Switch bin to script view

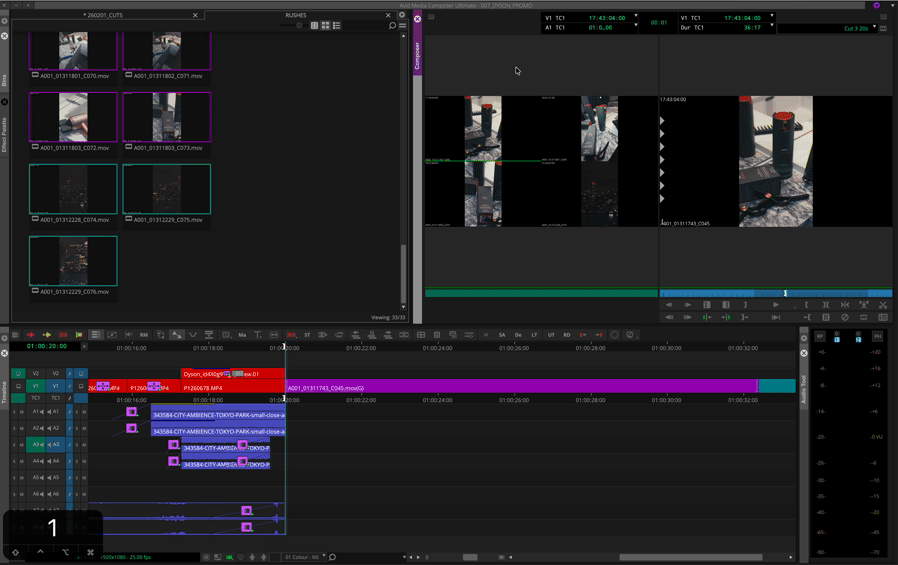336,25
